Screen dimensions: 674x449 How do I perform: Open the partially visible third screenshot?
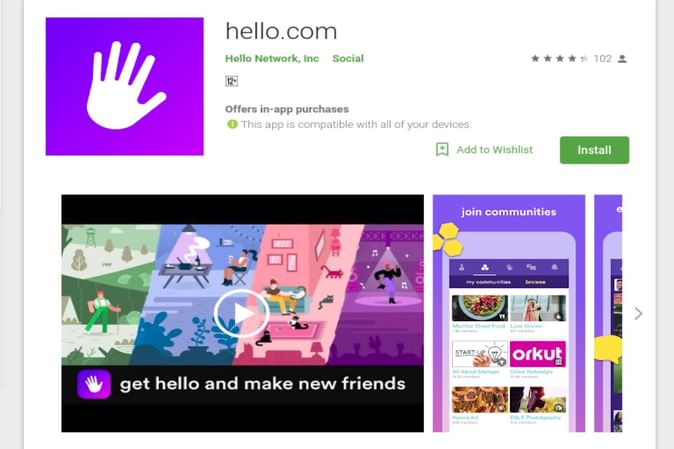click(x=608, y=313)
